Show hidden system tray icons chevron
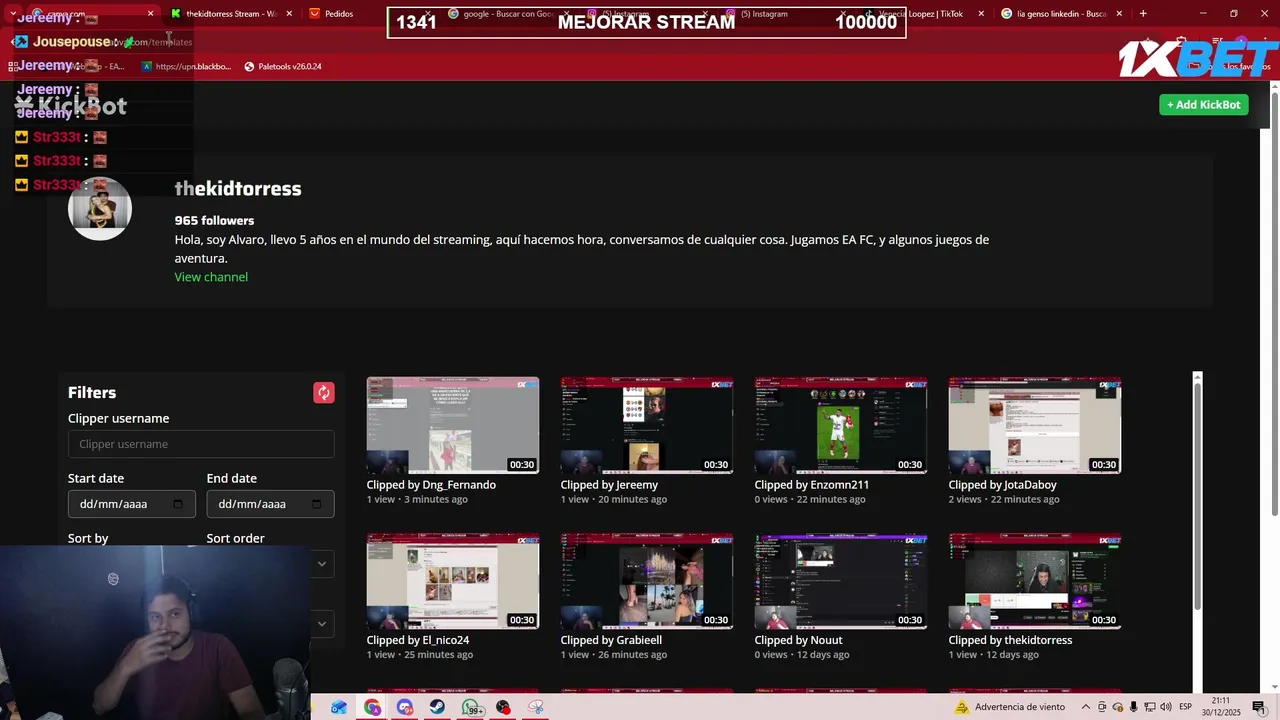The image size is (1280, 720). click(x=1086, y=707)
